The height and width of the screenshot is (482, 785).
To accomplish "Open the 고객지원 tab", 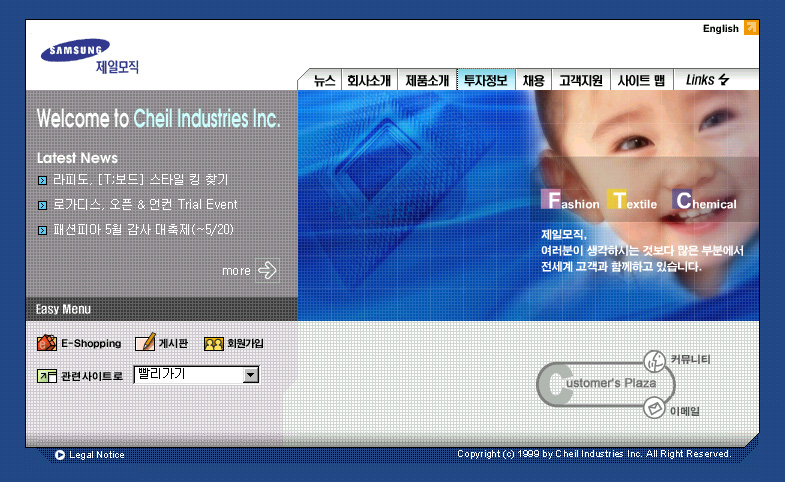I will click(x=581, y=80).
